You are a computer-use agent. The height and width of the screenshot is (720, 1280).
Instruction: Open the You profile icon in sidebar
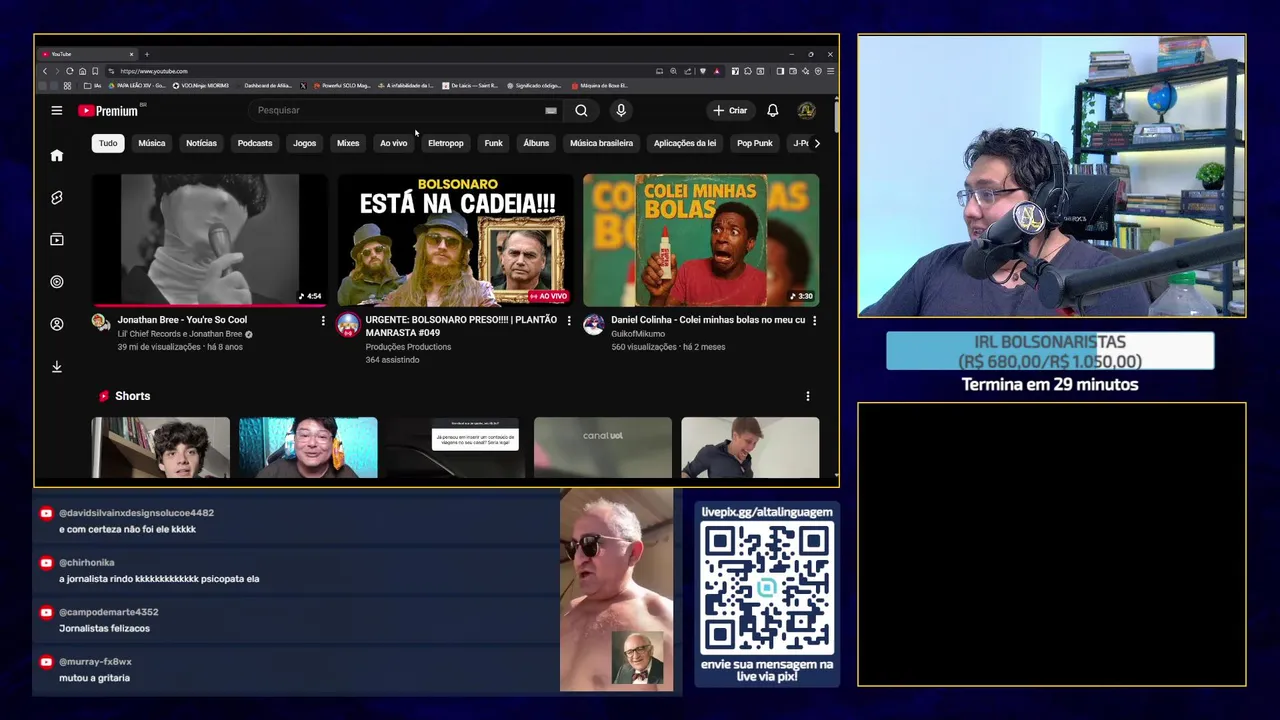[x=57, y=324]
